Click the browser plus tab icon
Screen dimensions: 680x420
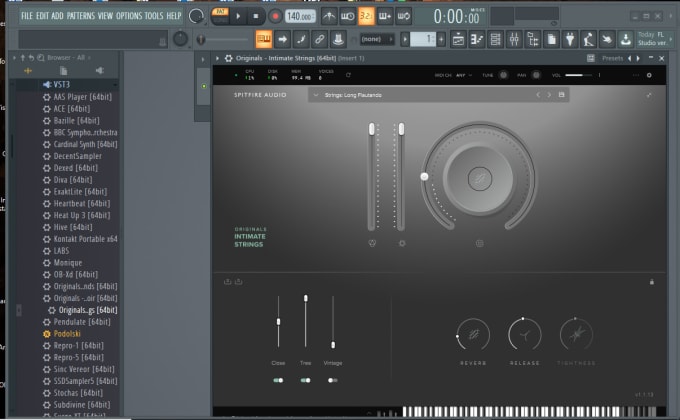28,70
